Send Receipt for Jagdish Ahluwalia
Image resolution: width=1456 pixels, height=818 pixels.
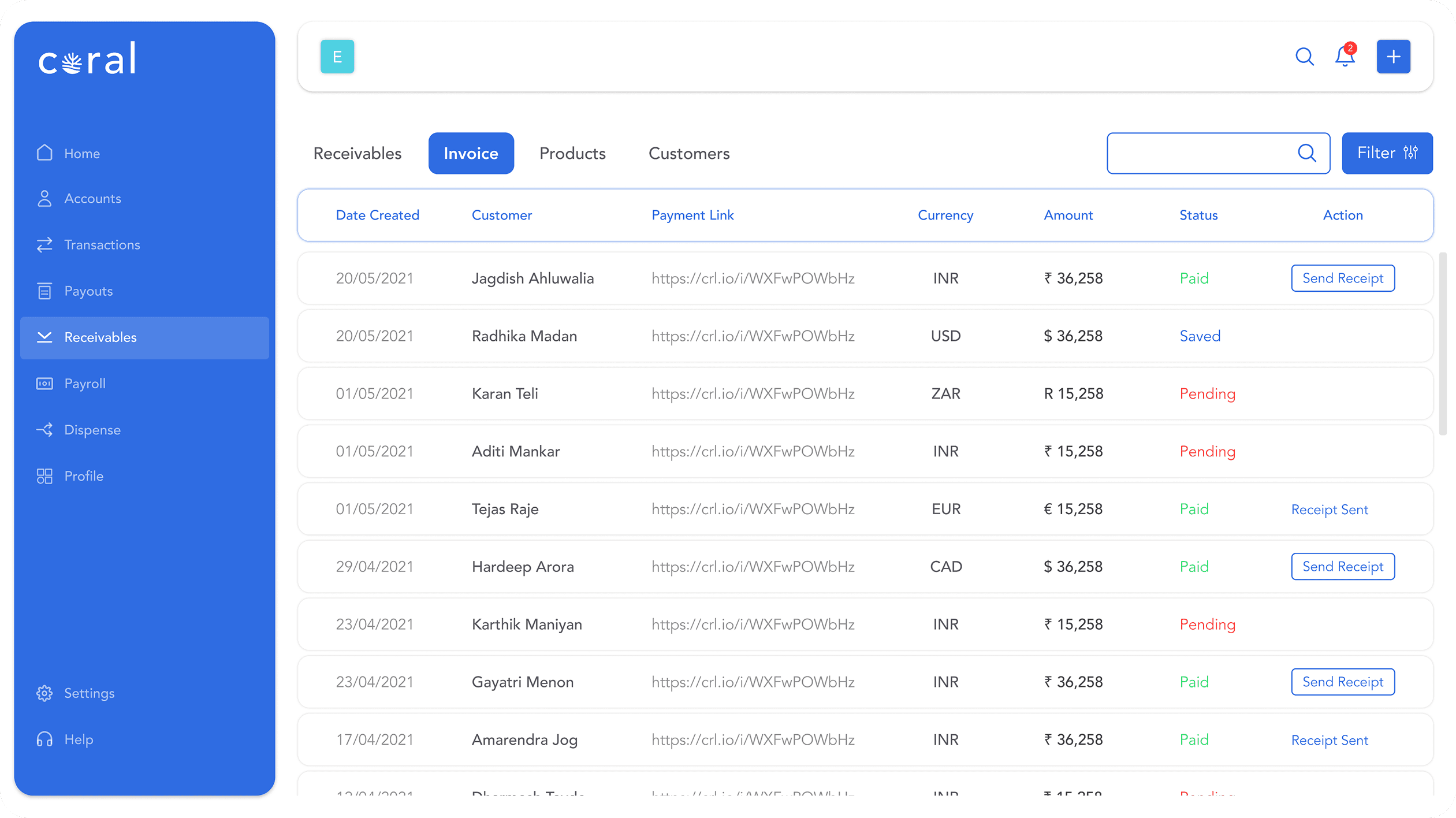click(1342, 278)
